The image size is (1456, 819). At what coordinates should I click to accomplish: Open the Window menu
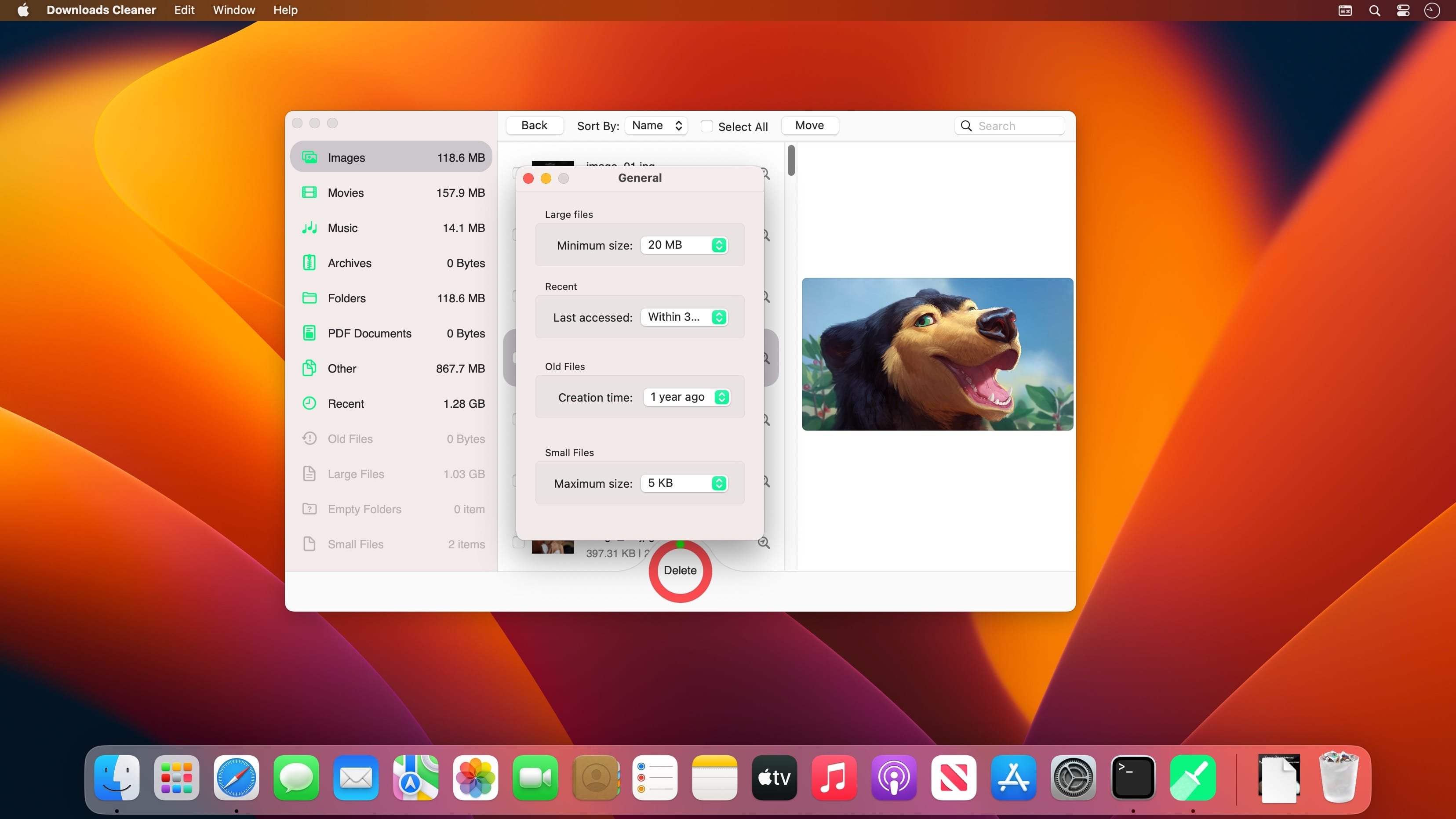tap(234, 10)
